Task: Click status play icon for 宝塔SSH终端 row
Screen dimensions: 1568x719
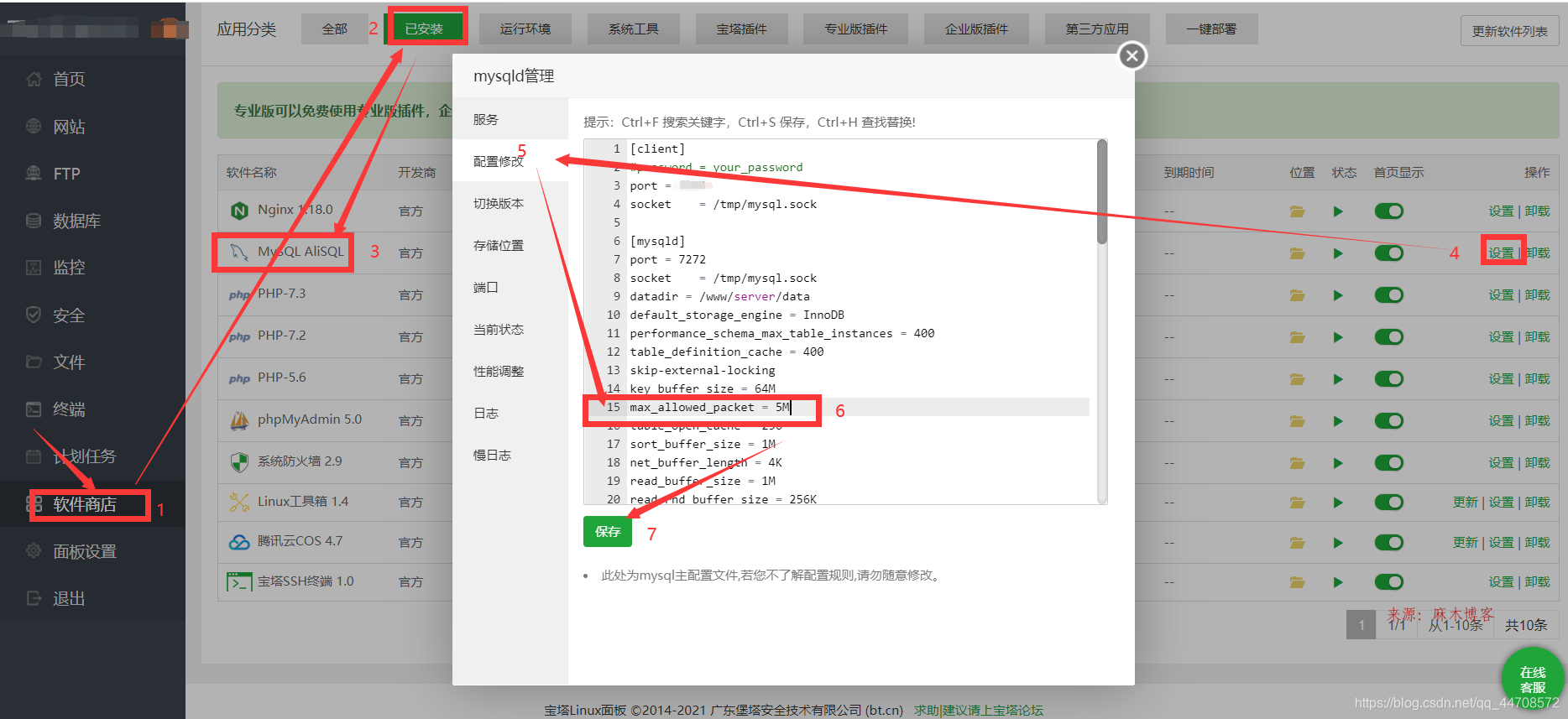Action: tap(1338, 582)
